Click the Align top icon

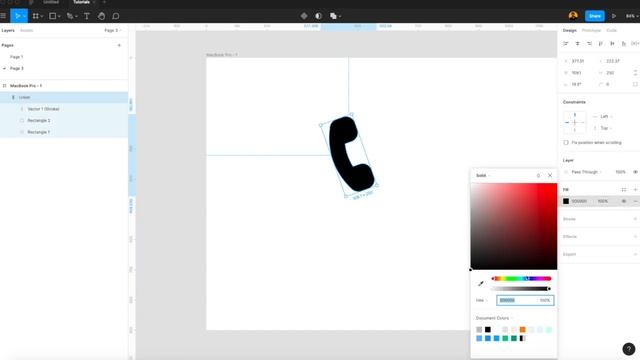[600, 43]
